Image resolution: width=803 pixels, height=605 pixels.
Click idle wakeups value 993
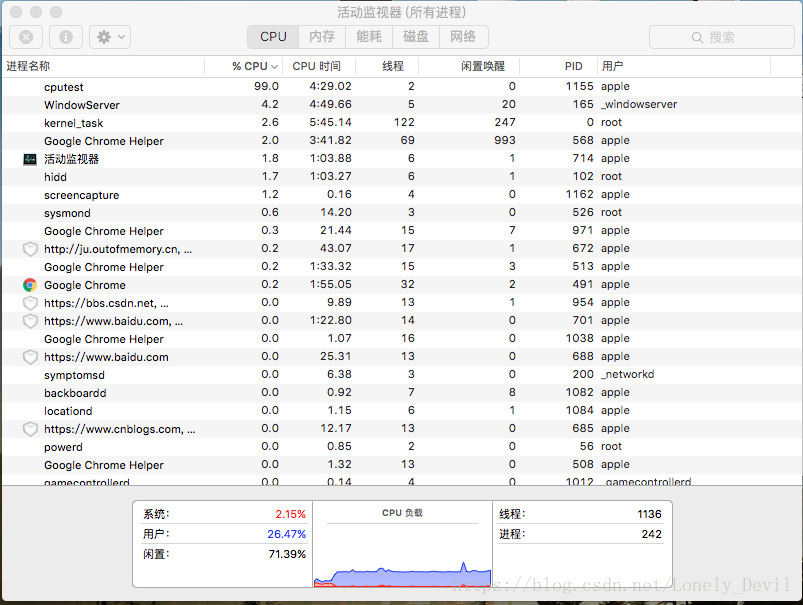point(505,140)
